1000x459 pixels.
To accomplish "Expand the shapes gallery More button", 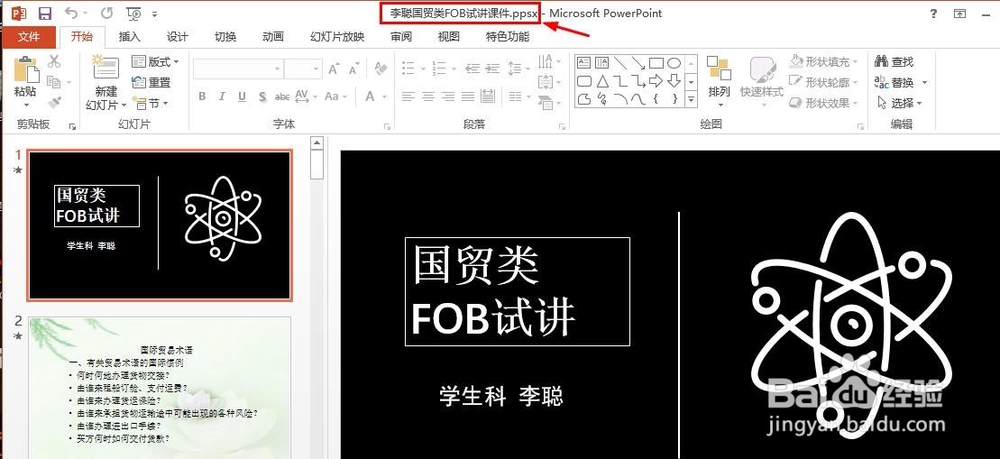I will [x=691, y=99].
